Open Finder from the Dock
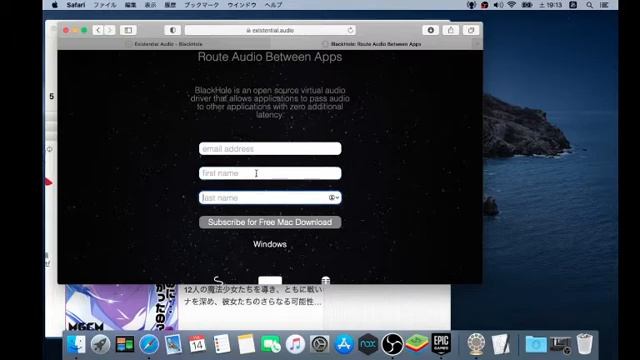640x360 pixels. (x=76, y=344)
